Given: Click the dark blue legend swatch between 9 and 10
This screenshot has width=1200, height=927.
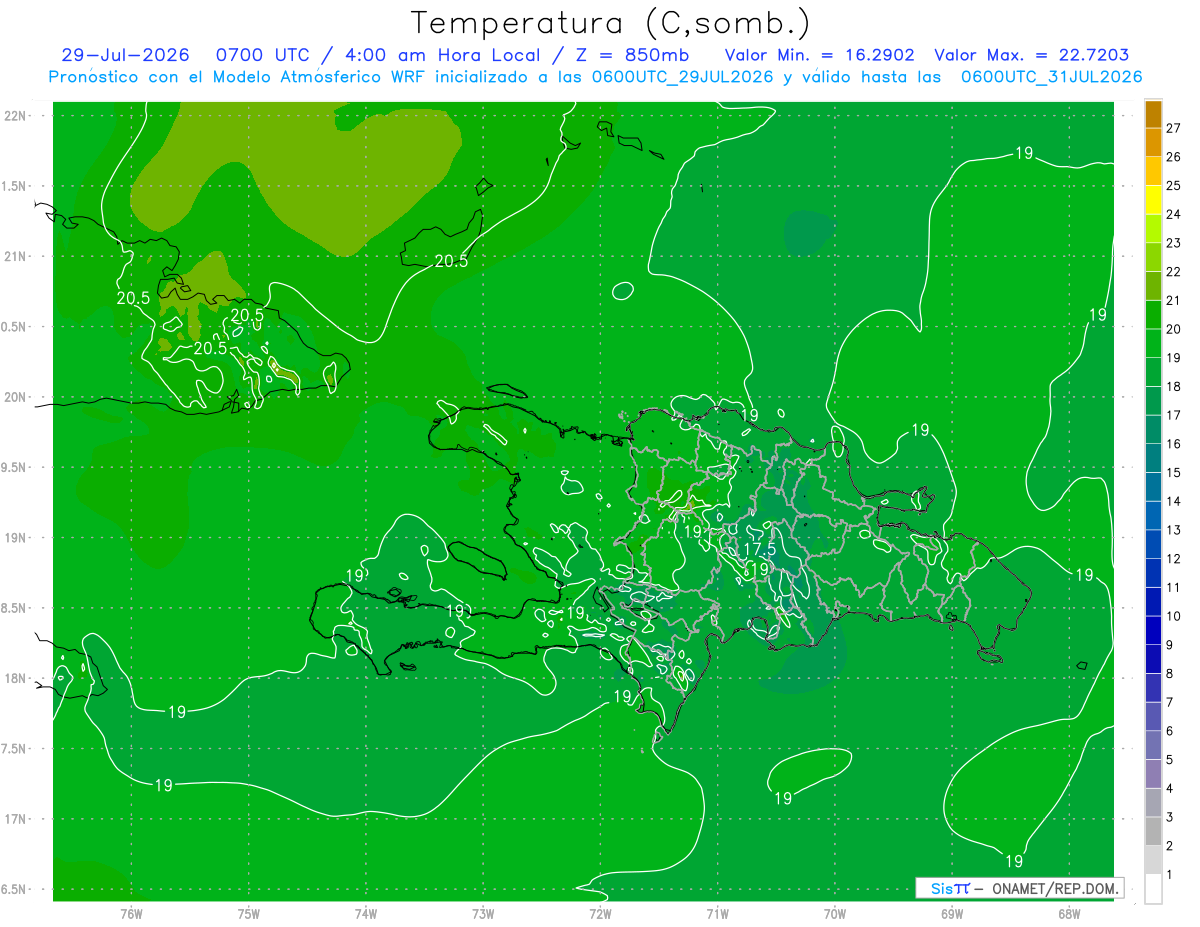Looking at the screenshot, I should click(1153, 631).
